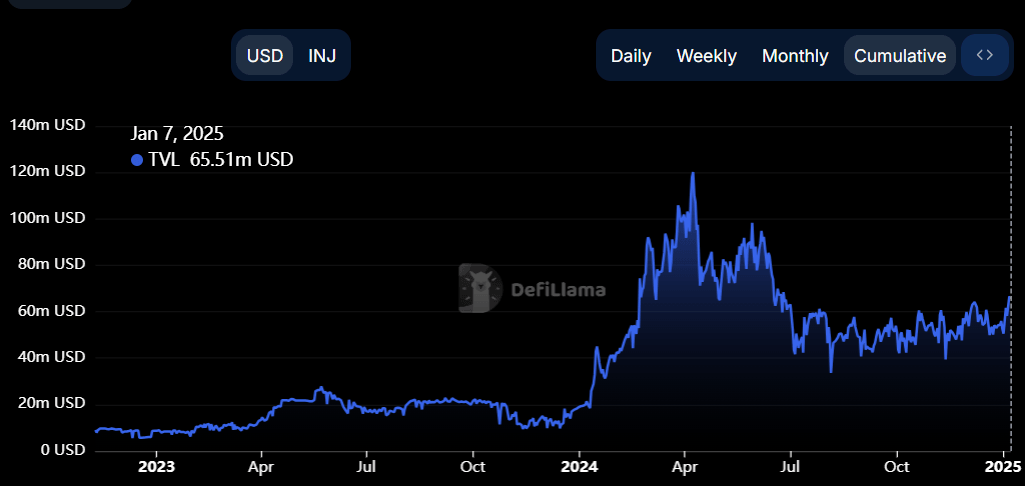
Task: Click the blue TVL legend dot
Action: tap(137, 160)
